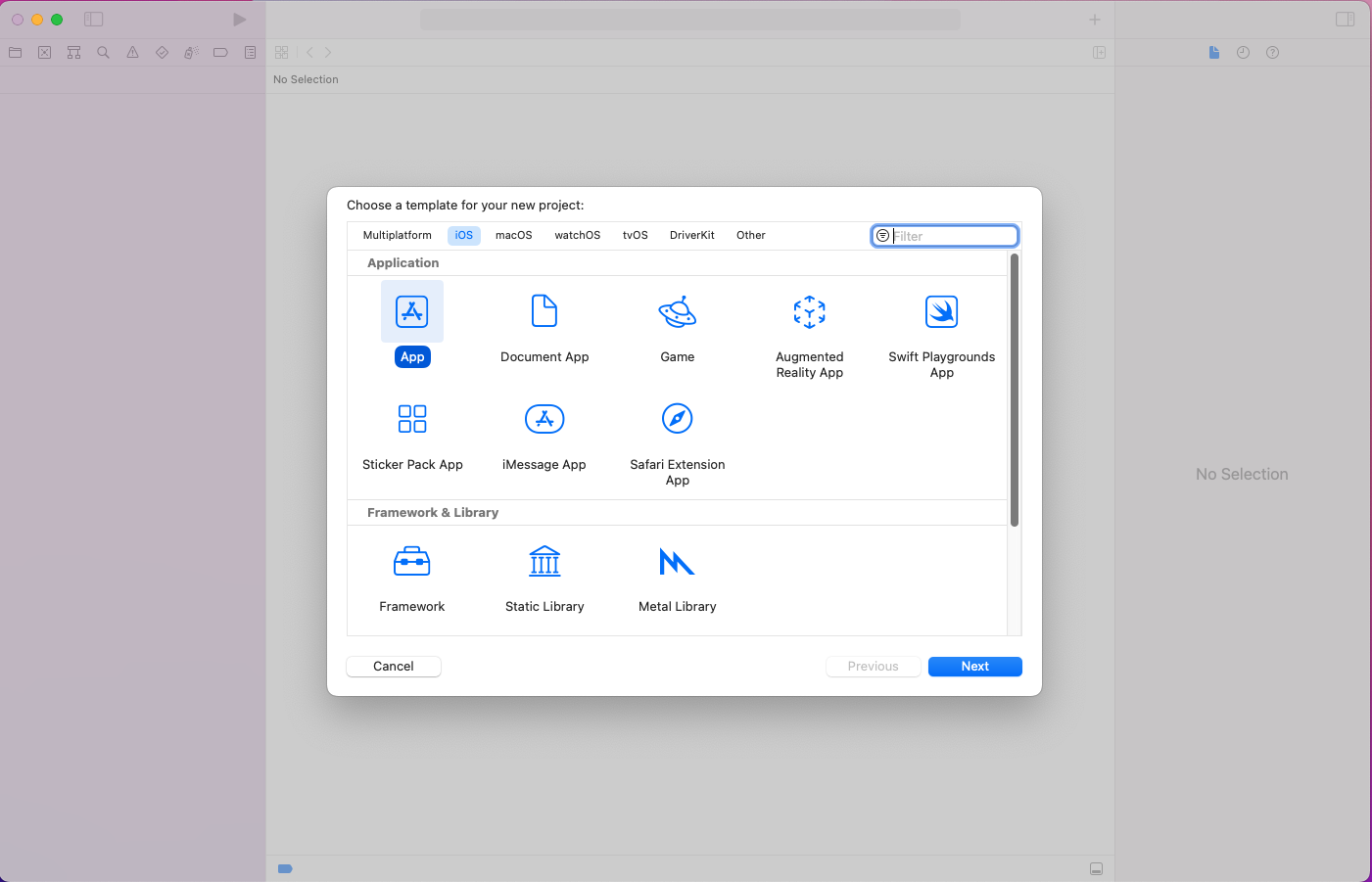This screenshot has width=1372, height=882.
Task: Switch to the Other tab
Action: pos(751,236)
